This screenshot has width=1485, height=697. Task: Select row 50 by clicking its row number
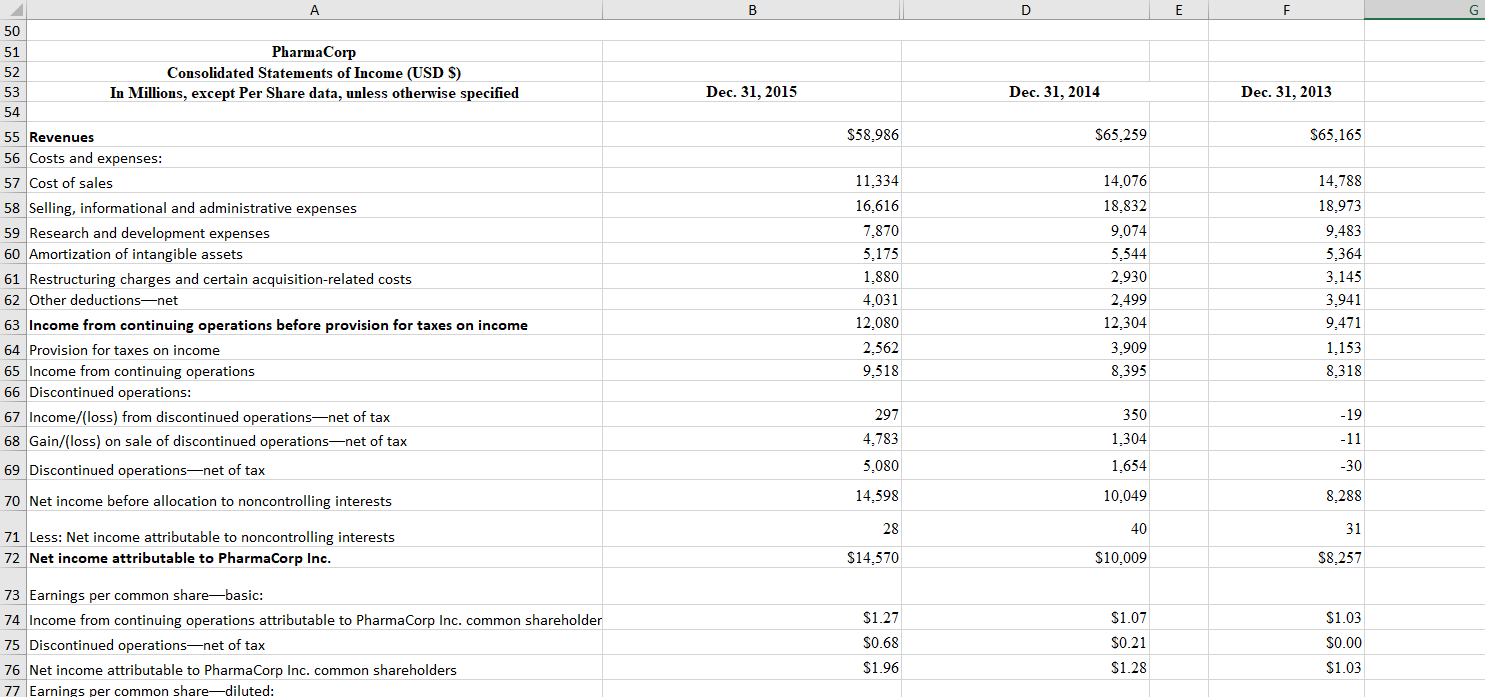tap(13, 30)
